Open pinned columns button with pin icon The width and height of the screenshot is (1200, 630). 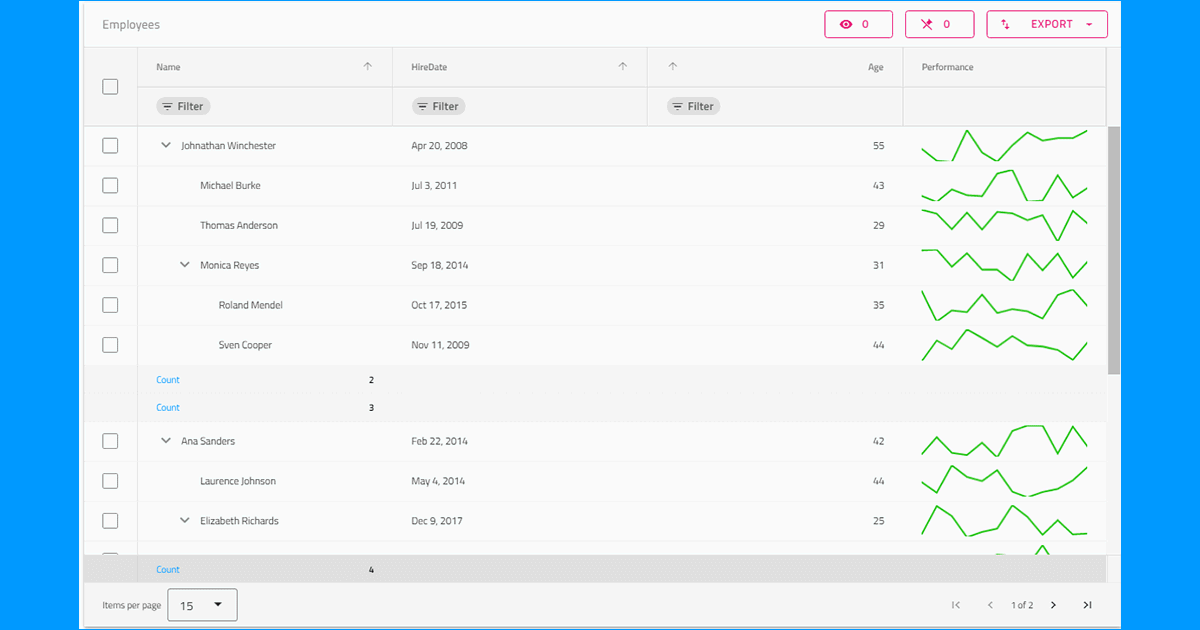pos(932,24)
